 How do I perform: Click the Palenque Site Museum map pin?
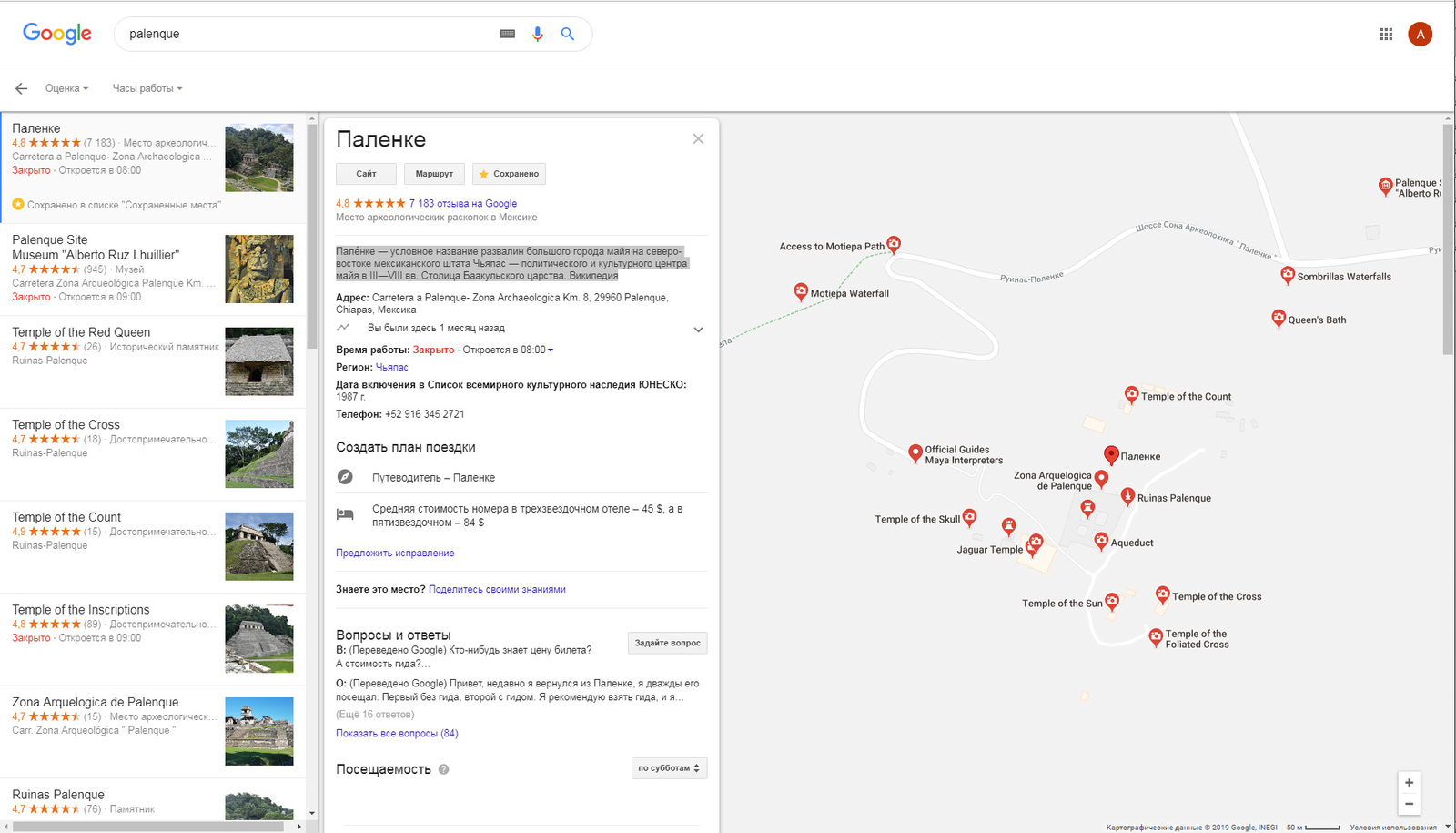coord(1386,186)
